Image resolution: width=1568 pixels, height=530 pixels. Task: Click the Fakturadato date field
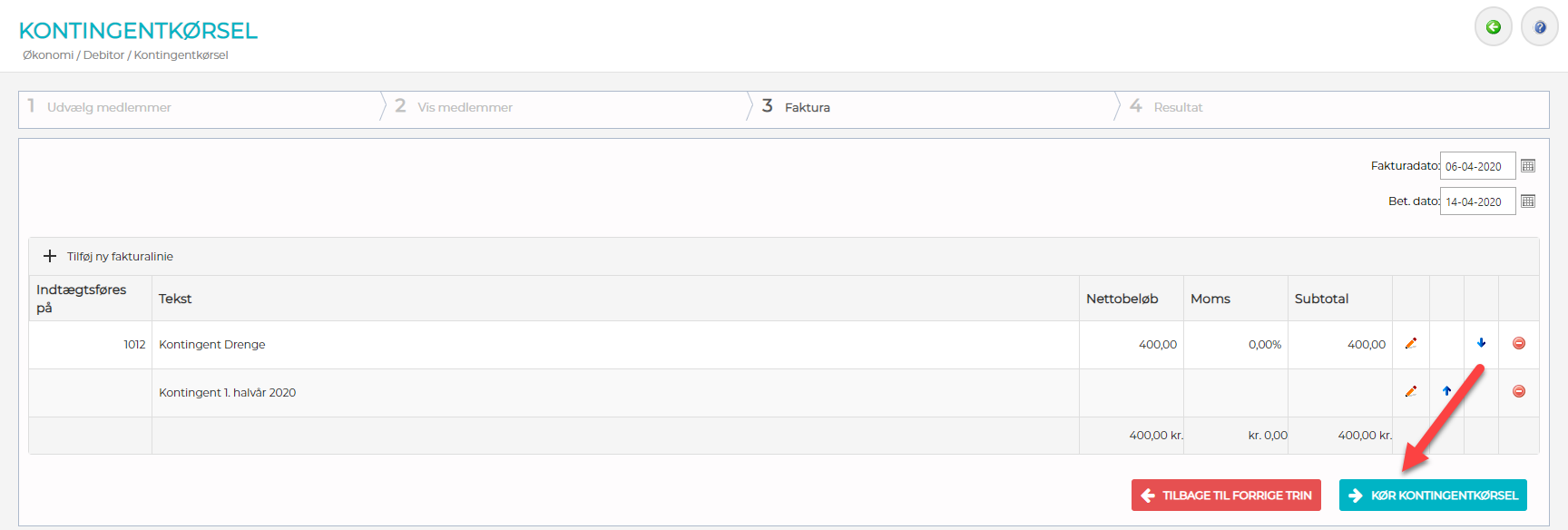pos(1476,166)
